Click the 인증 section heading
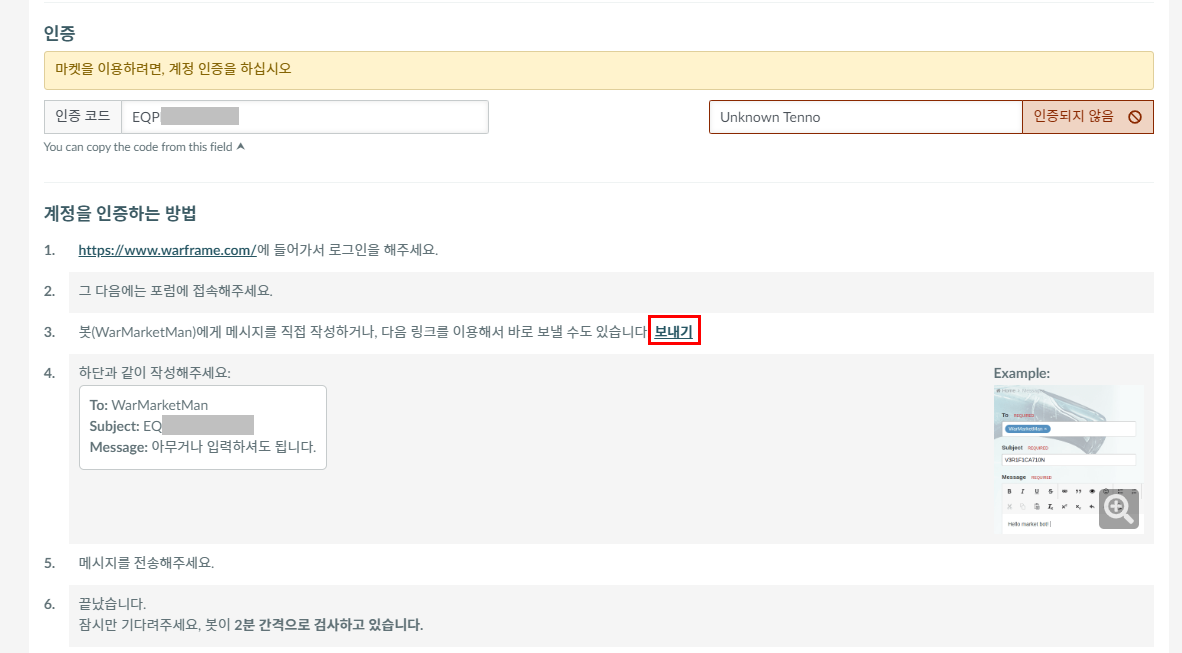This screenshot has height=653, width=1182. point(60,33)
